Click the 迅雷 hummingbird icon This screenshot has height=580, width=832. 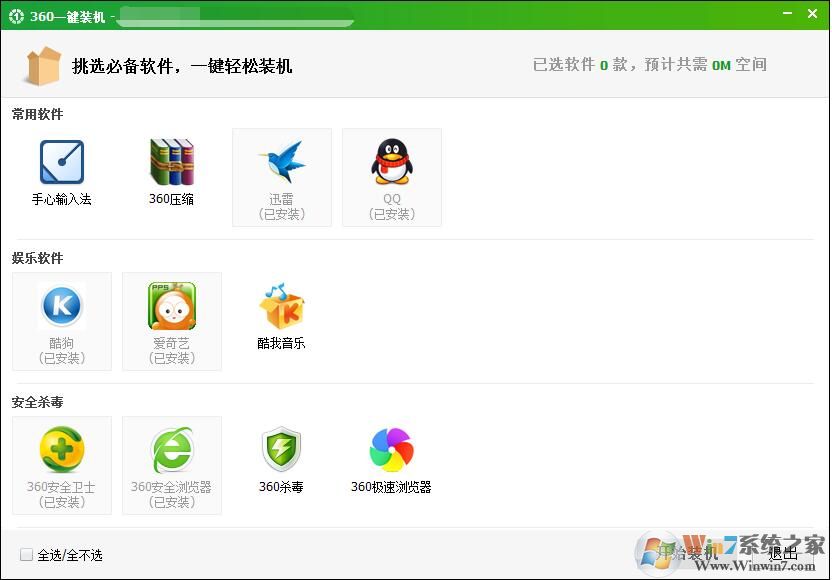coord(282,161)
